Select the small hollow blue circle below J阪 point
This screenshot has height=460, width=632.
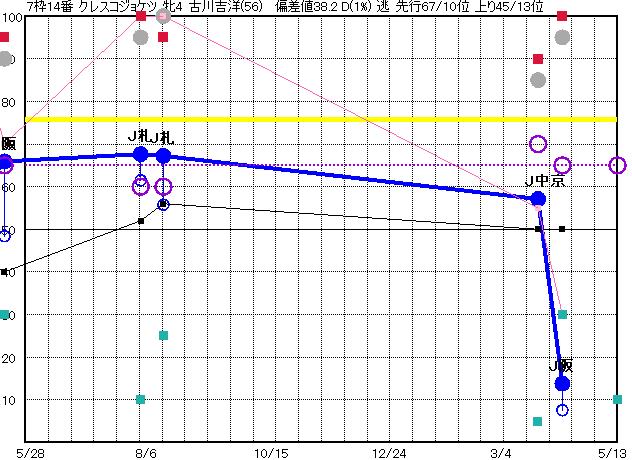coord(562,410)
